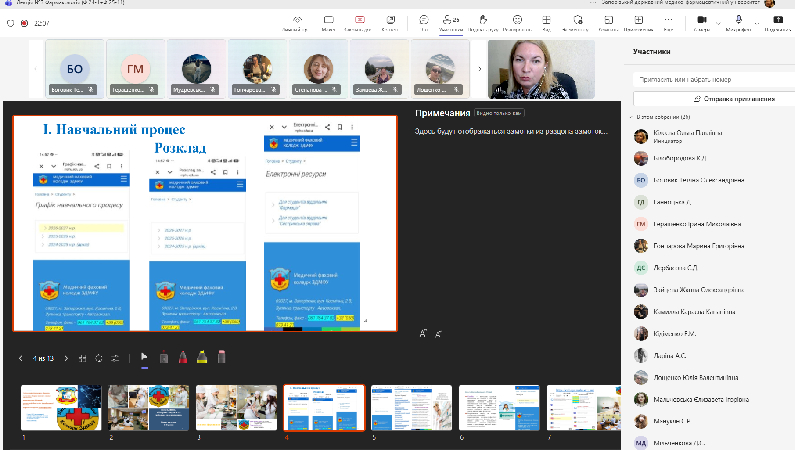This screenshot has width=795, height=450.
Task: Open the user profile avatar in title bar
Action: [x=770, y=4]
